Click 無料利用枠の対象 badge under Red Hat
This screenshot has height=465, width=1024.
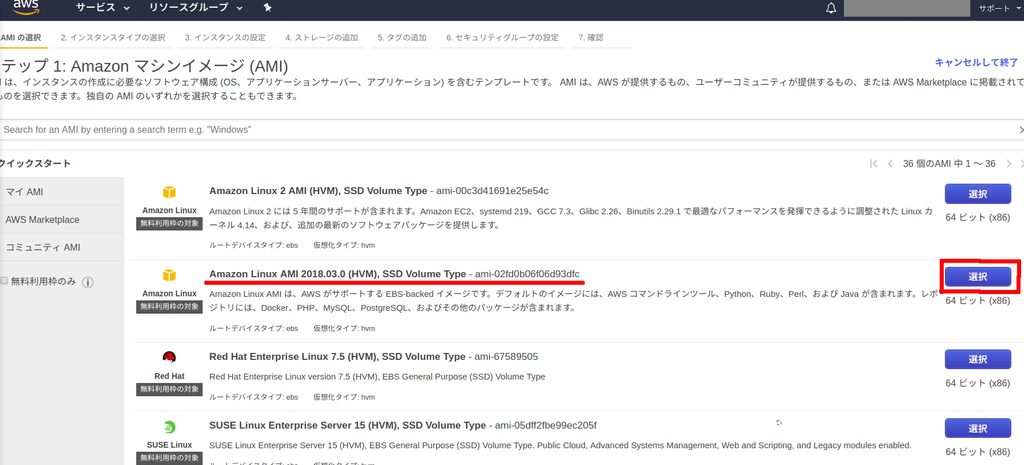coord(169,389)
